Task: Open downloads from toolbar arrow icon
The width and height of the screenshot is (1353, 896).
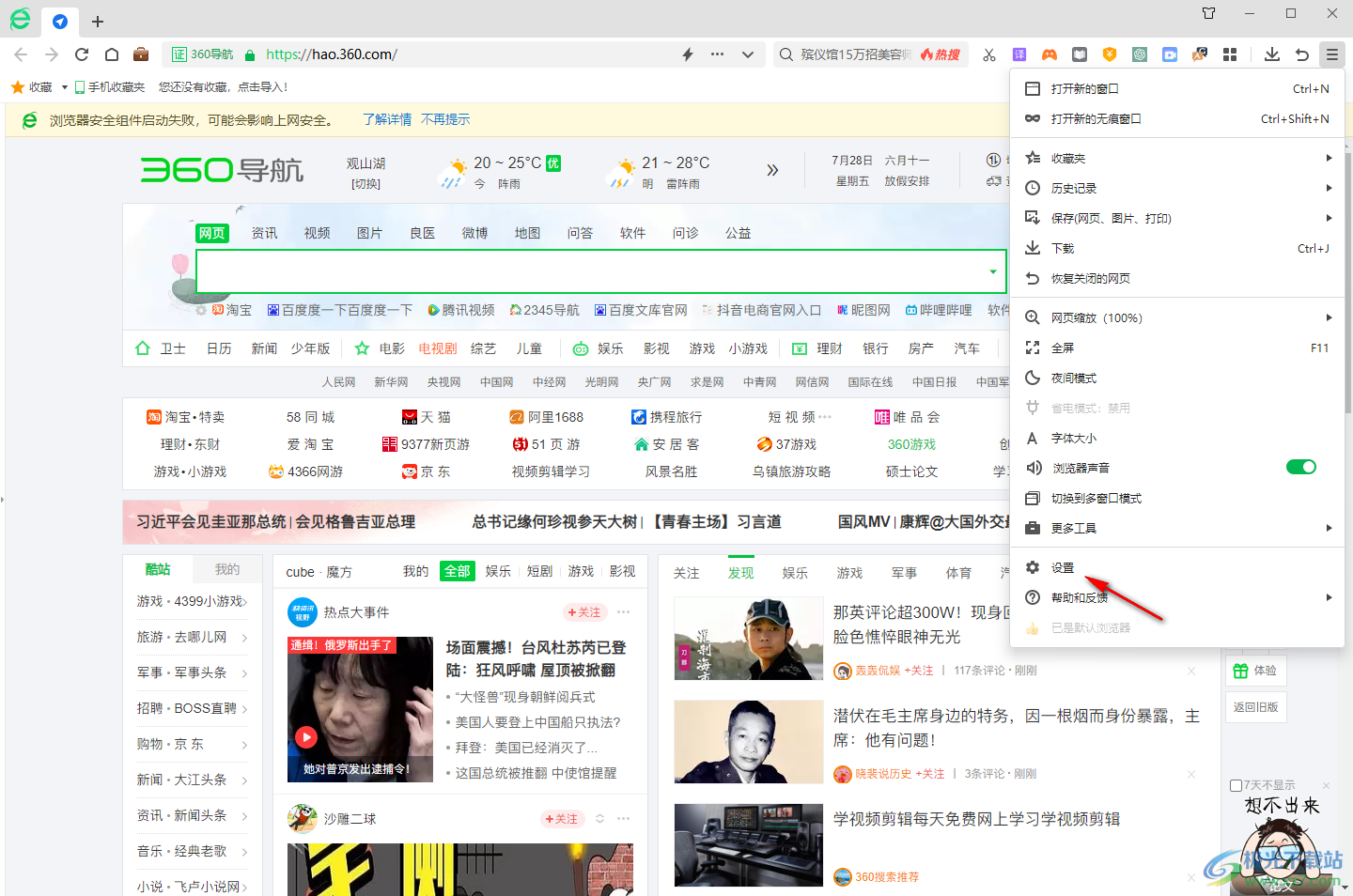Action: 1272,54
